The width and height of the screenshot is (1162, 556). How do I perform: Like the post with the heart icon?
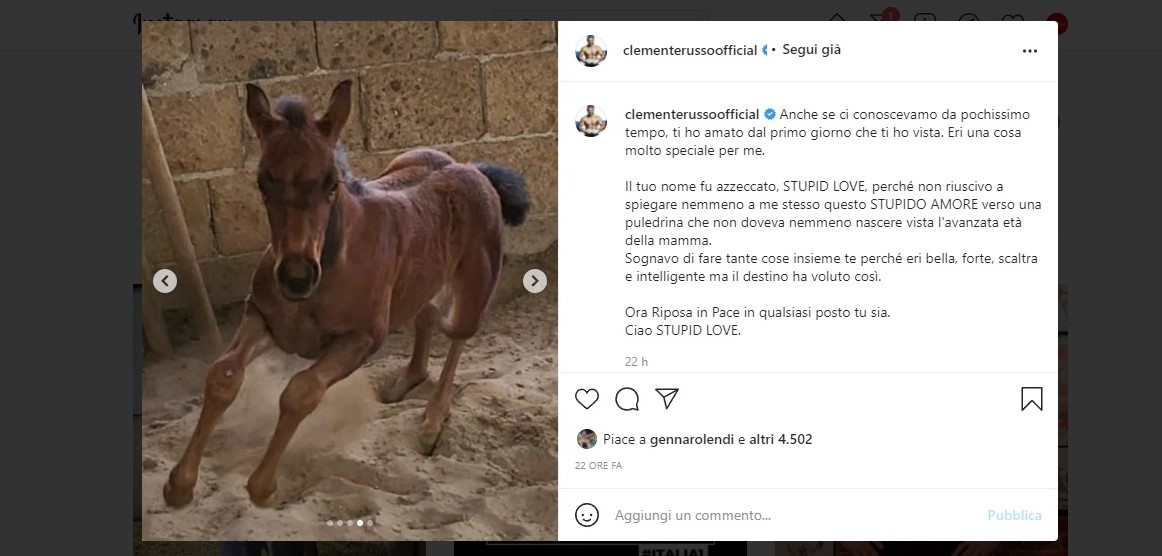click(587, 399)
